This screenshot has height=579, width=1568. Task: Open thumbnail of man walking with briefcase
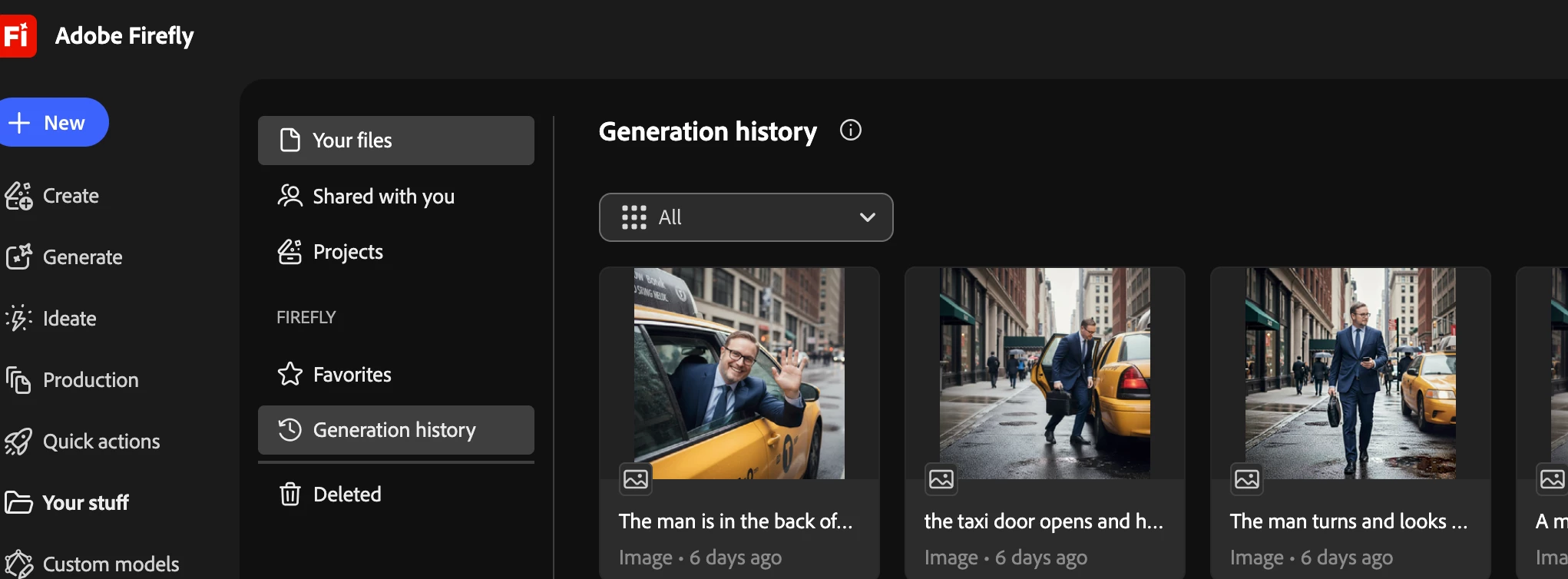click(x=1351, y=373)
